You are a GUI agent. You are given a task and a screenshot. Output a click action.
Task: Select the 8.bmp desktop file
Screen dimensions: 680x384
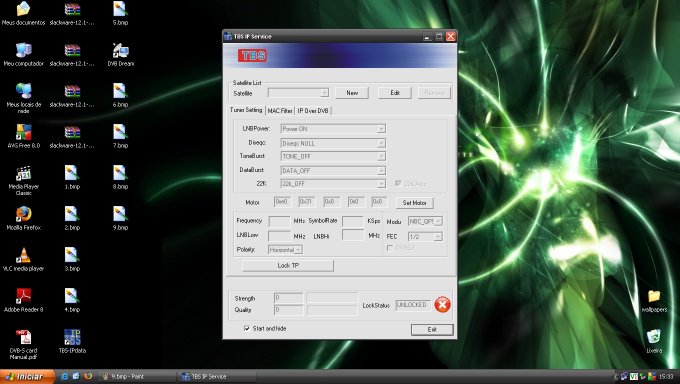pyautogui.click(x=120, y=177)
